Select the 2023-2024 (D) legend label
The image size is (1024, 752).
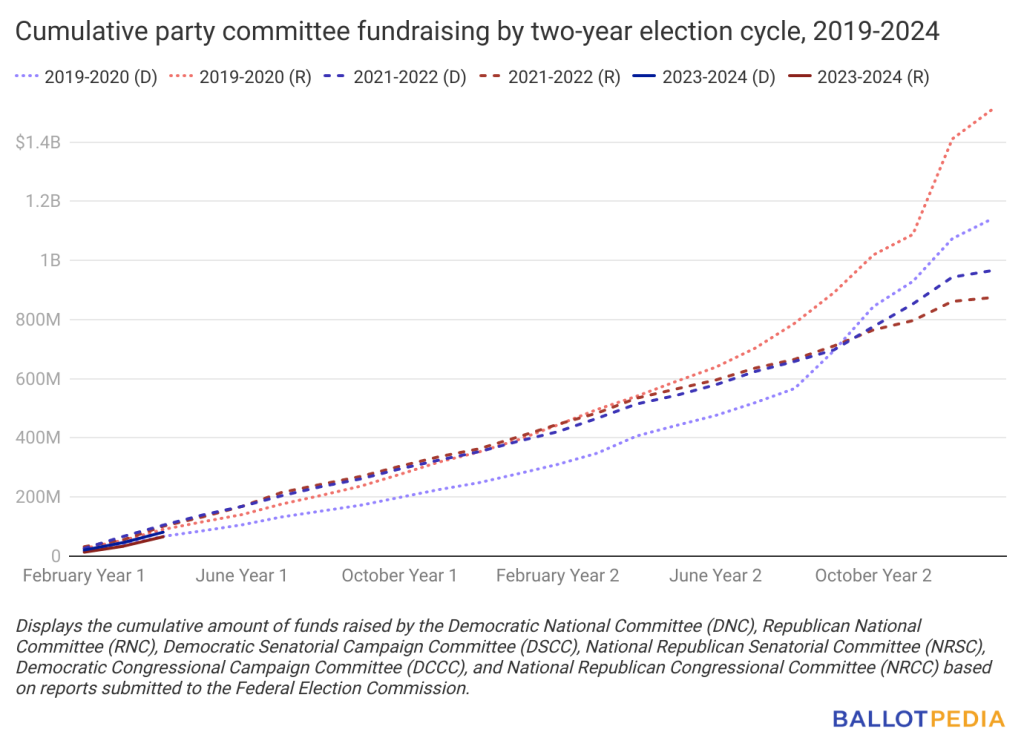(x=719, y=77)
